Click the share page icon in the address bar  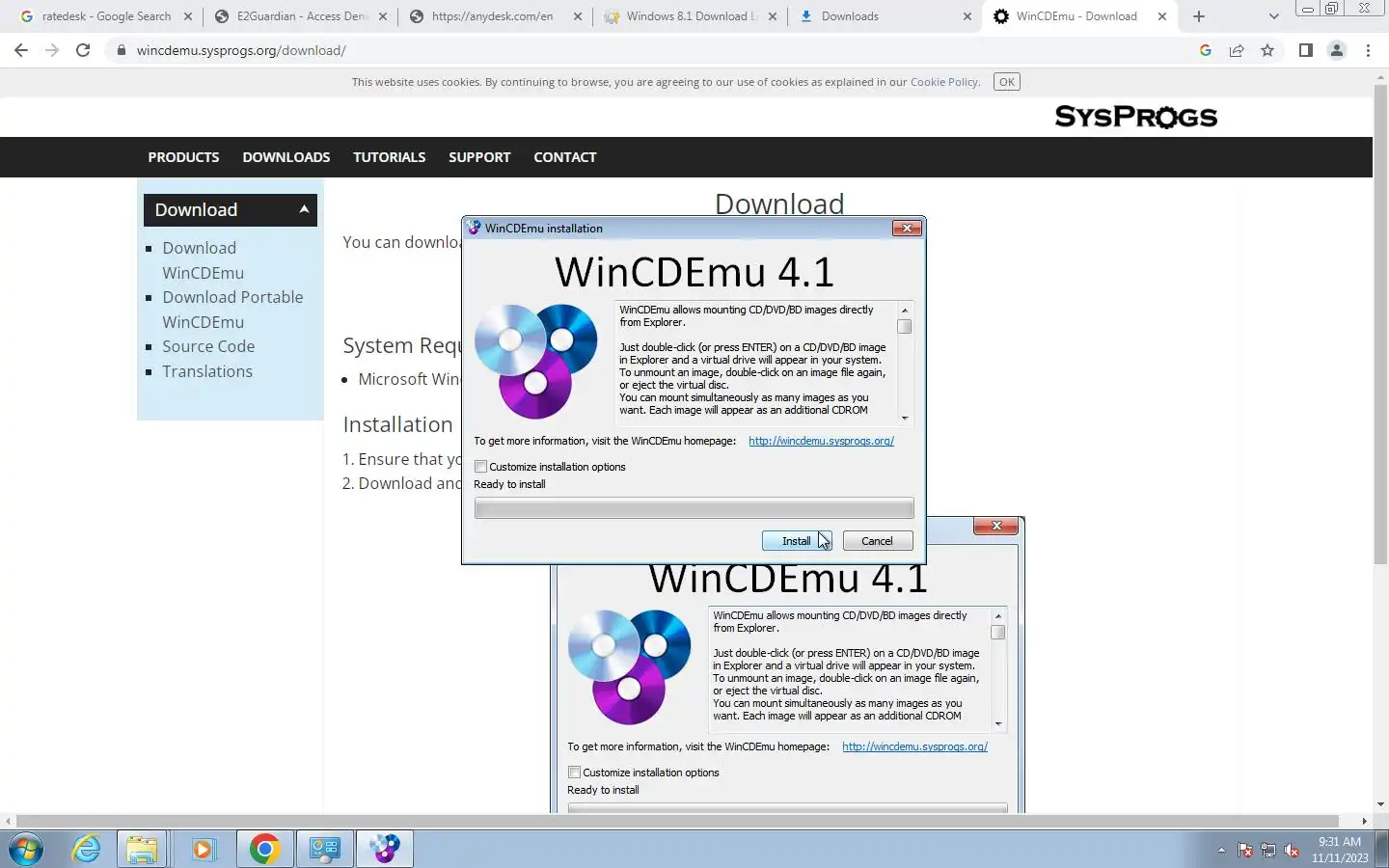(x=1237, y=50)
